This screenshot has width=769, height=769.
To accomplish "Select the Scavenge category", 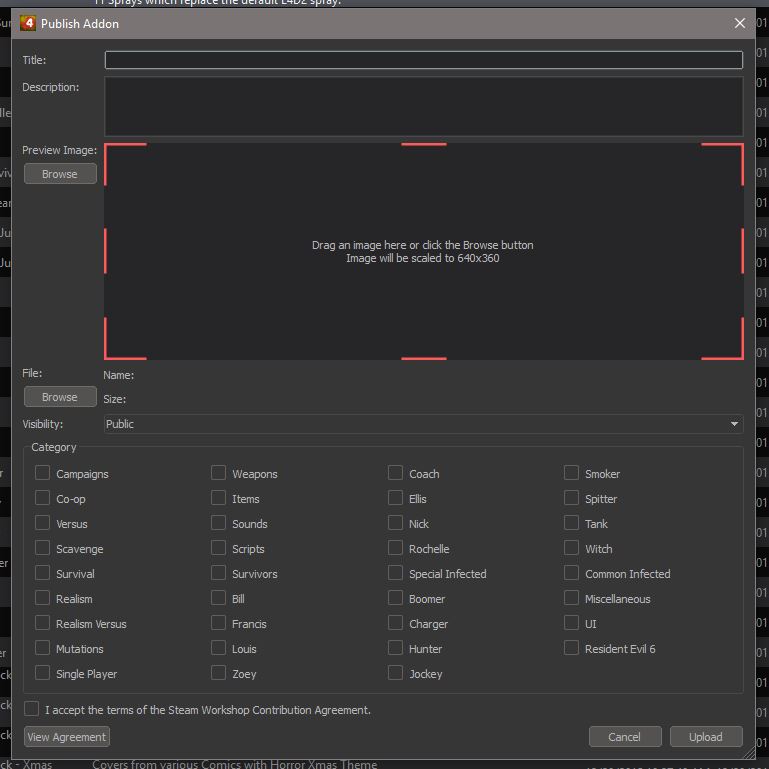I will [42, 548].
